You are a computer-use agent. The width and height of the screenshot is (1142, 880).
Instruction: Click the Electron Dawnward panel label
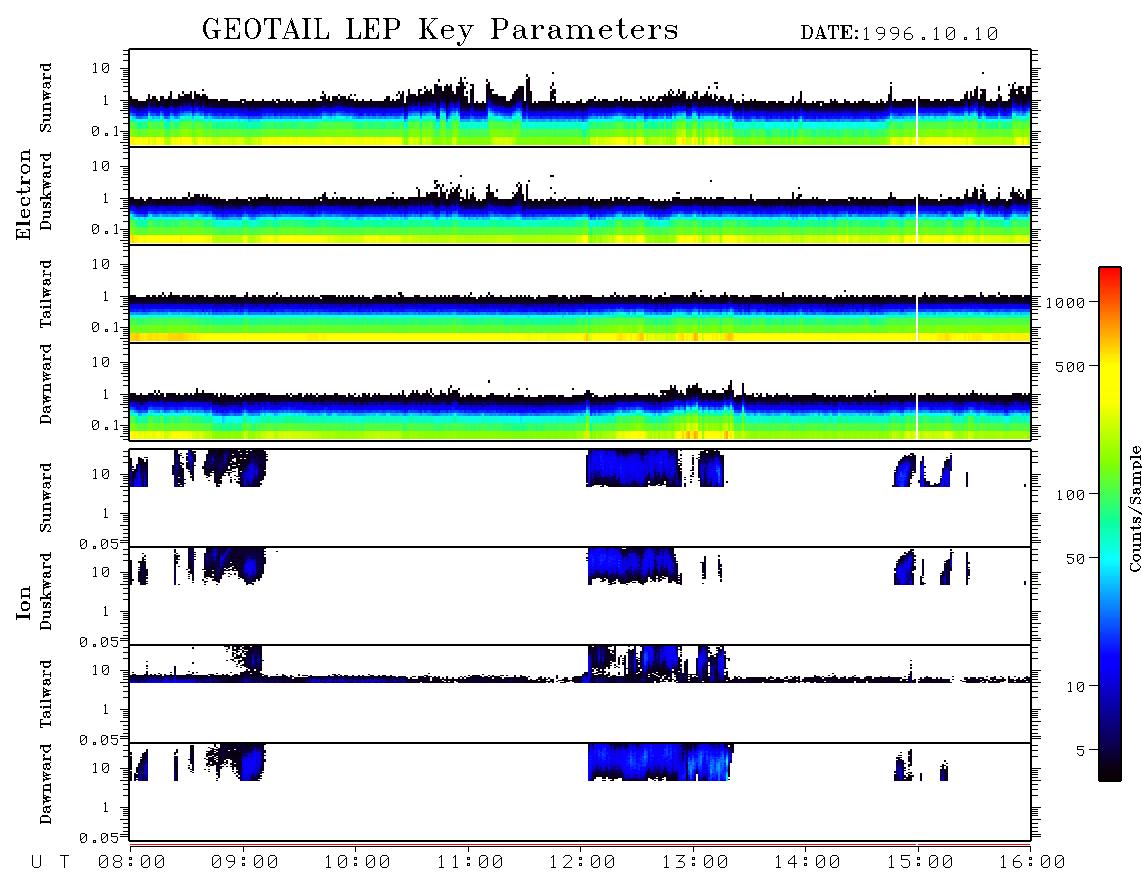(x=46, y=385)
